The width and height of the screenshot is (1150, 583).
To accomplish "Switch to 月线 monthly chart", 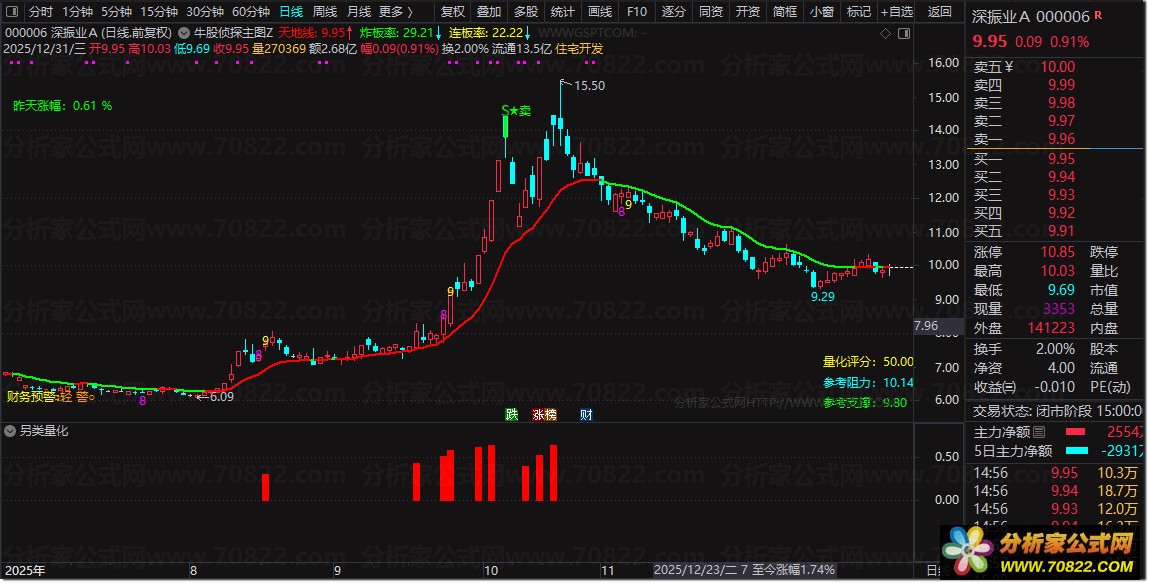I will [x=359, y=12].
